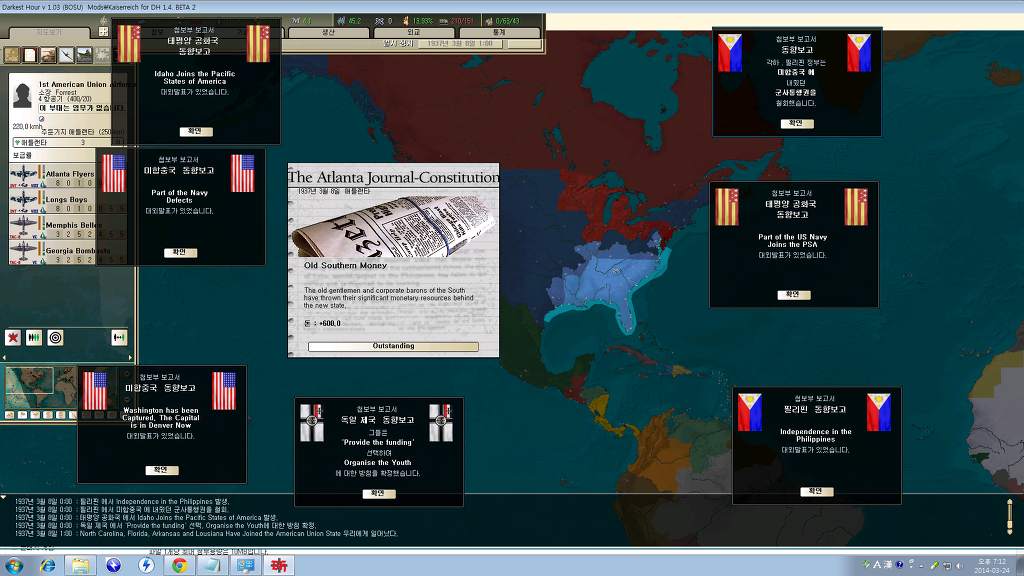This screenshot has width=1024, height=576.
Task: Open the Windows Explorer folder in taskbar
Action: coord(80,565)
